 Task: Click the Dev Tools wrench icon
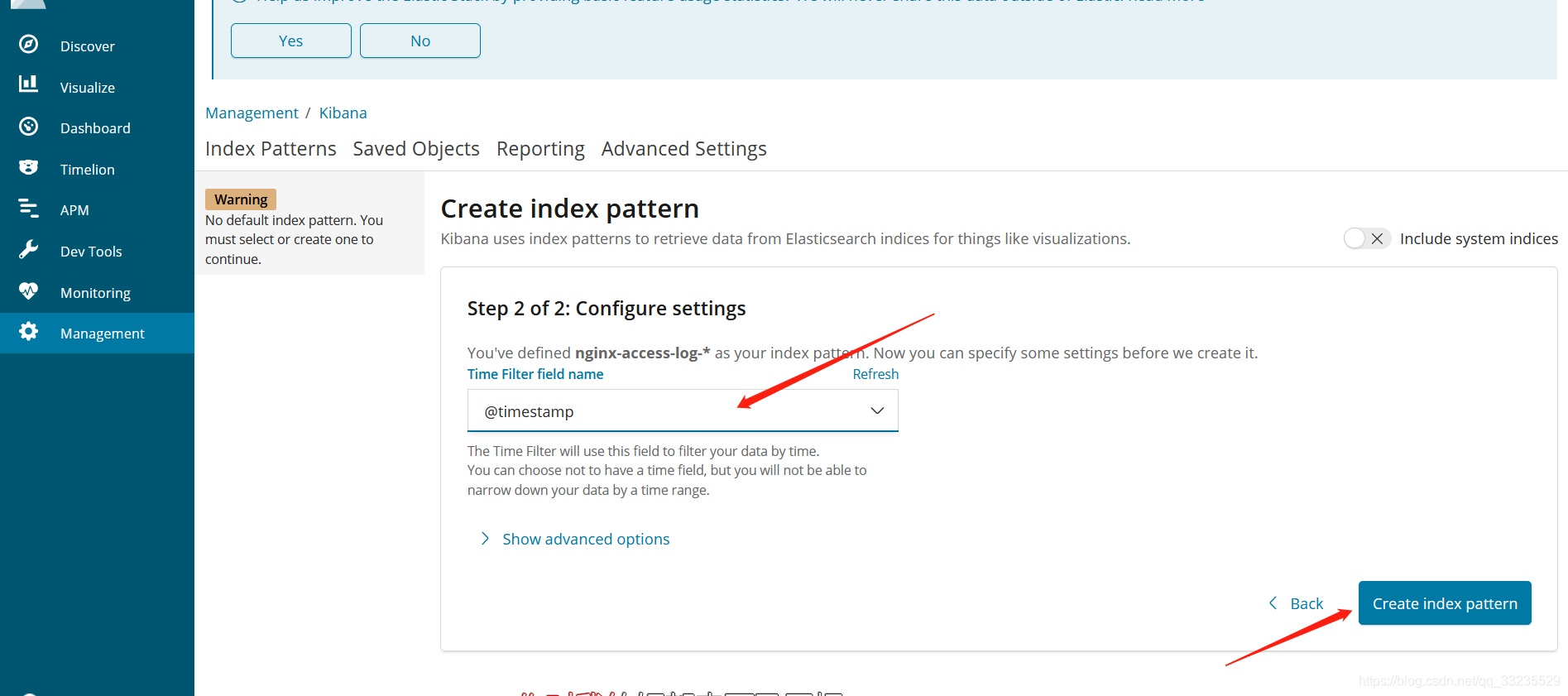tap(28, 250)
